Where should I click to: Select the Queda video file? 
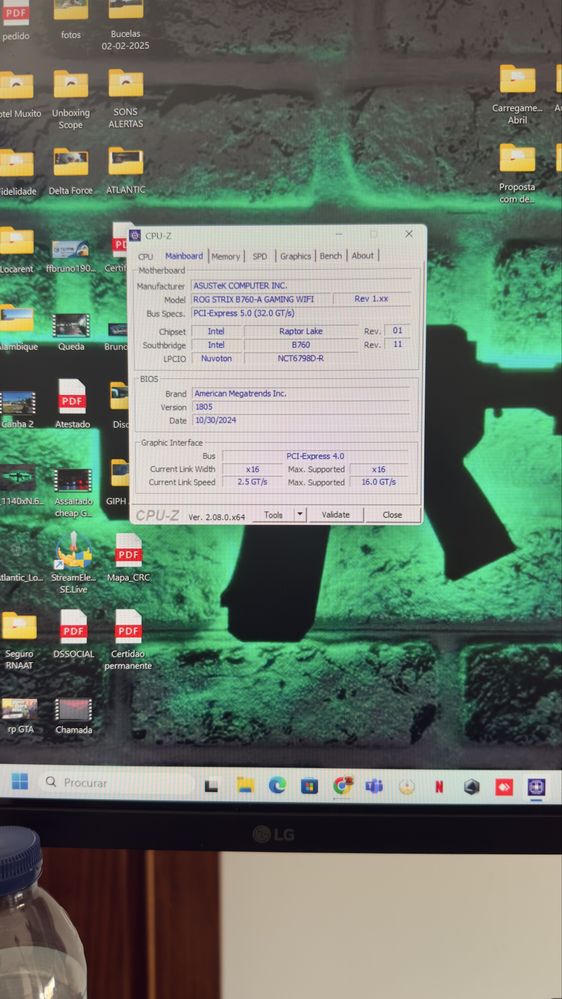pyautogui.click(x=71, y=333)
